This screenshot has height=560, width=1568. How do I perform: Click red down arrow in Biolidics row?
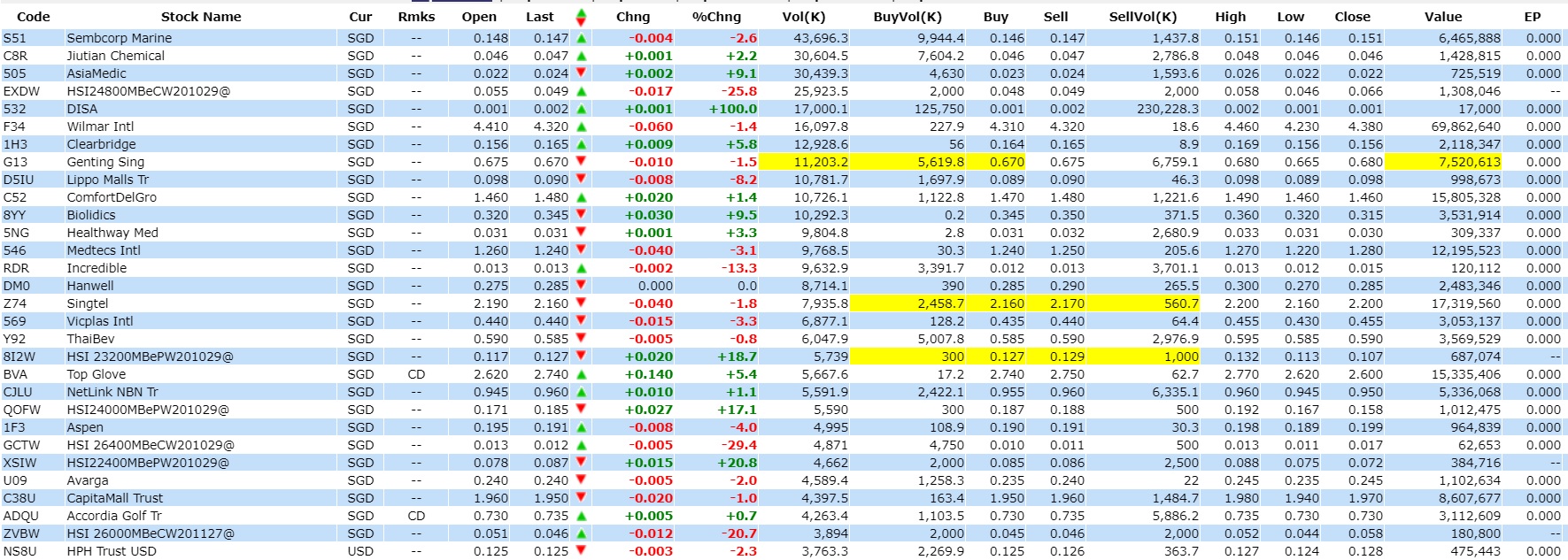582,214
